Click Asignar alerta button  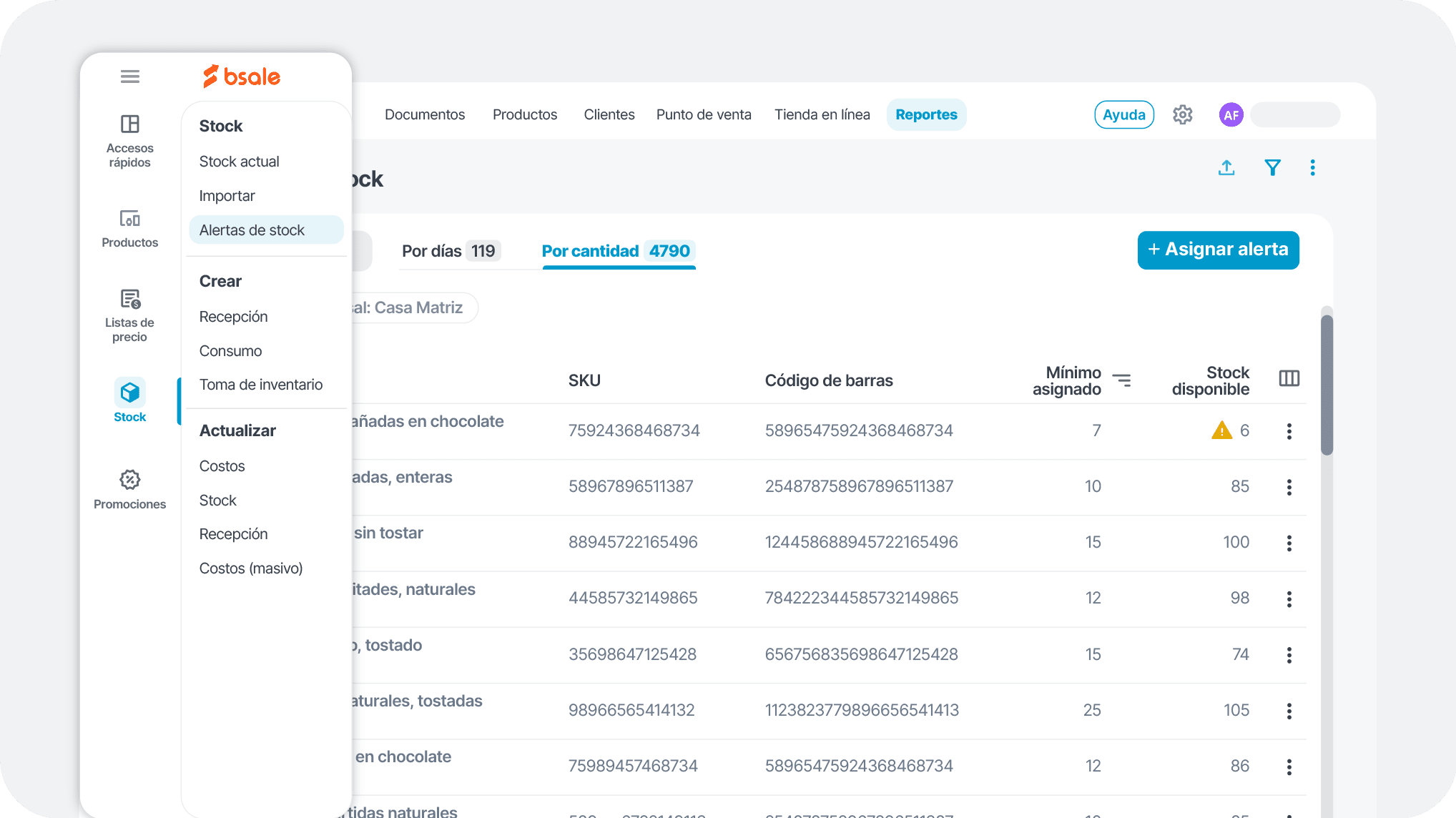[x=1218, y=250]
